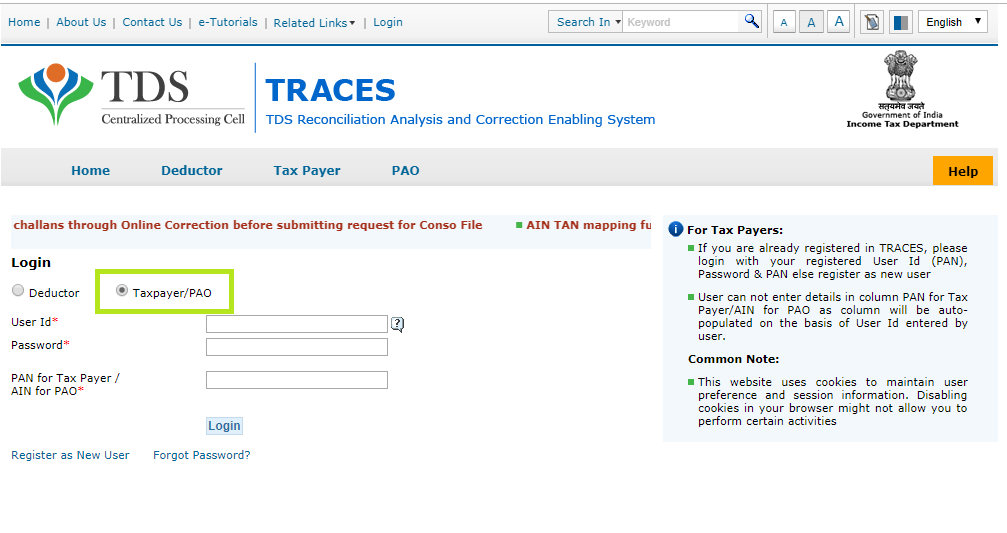Screen dimensions: 1007x533
Task: Select the Deductor radio button
Action: coord(18,291)
